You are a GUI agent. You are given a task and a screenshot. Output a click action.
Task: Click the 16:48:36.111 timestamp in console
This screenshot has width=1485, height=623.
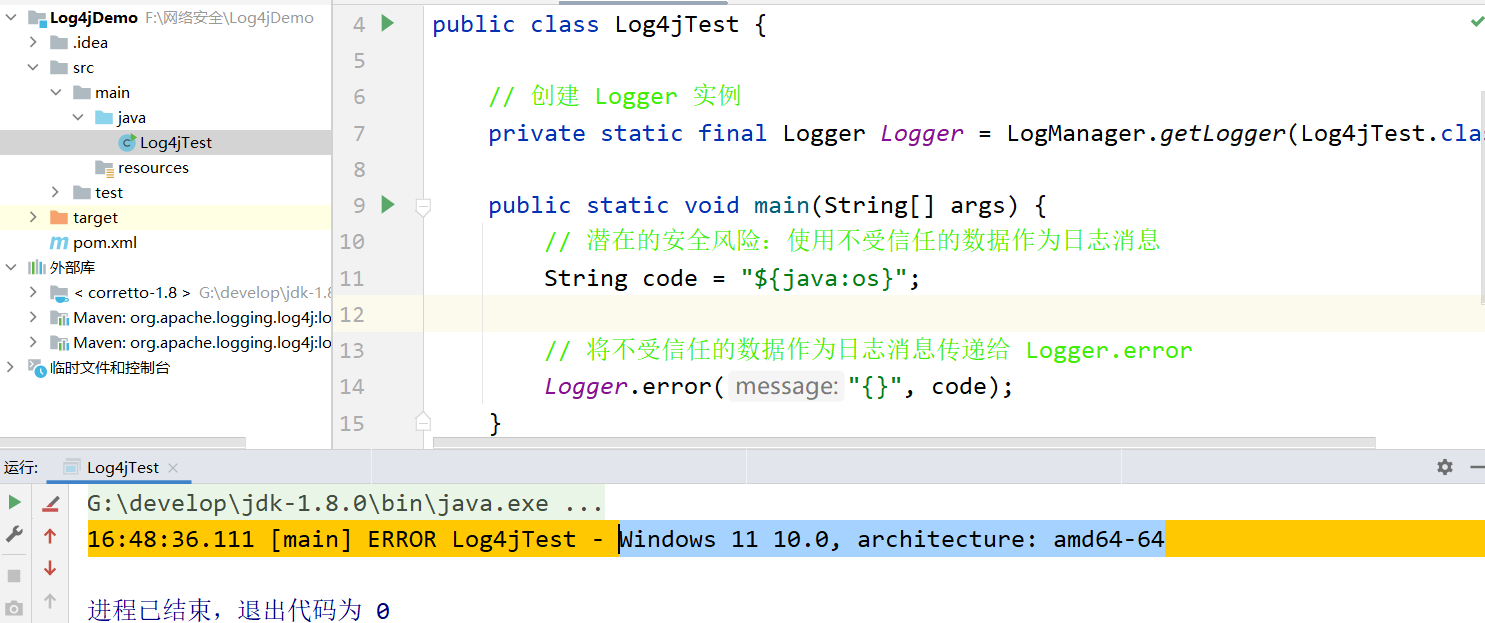pos(171,540)
